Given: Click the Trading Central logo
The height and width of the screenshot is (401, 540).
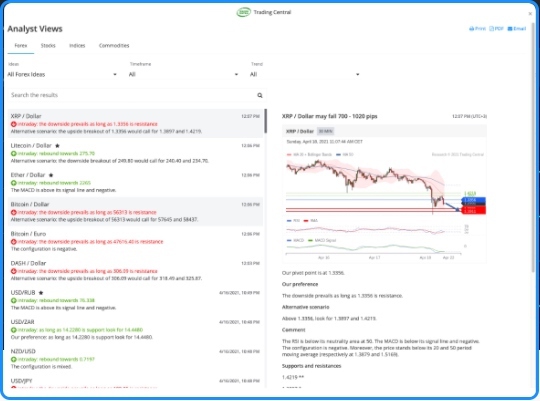Looking at the screenshot, I should (x=243, y=12).
